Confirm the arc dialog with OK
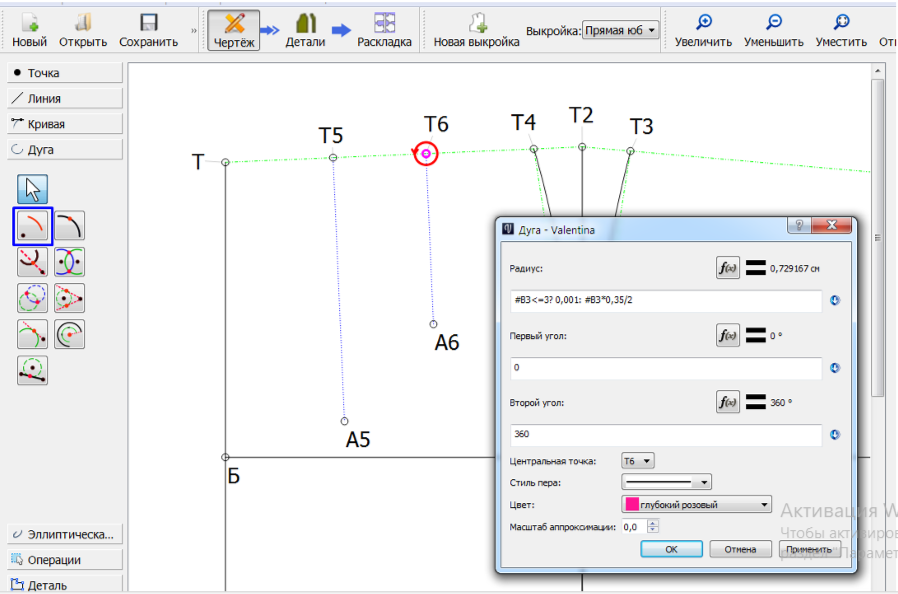Image resolution: width=898 pixels, height=594 pixels. click(x=671, y=549)
